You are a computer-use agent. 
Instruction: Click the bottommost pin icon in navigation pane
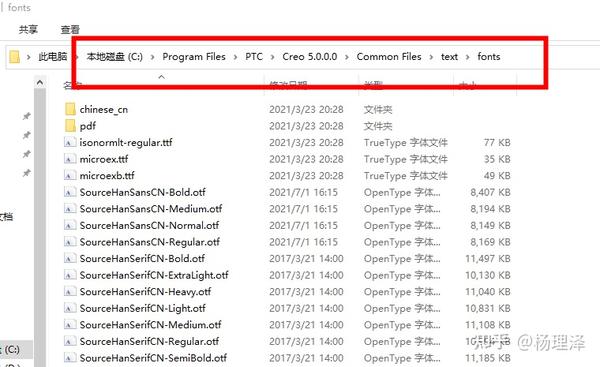[26, 173]
